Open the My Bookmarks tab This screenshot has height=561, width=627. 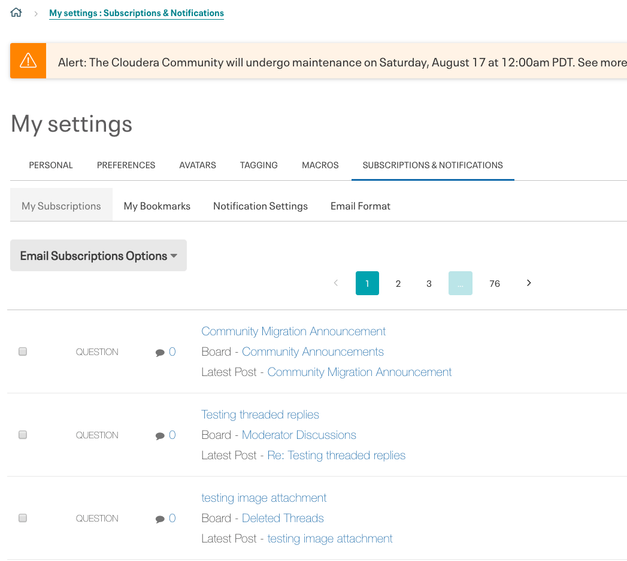pos(157,206)
